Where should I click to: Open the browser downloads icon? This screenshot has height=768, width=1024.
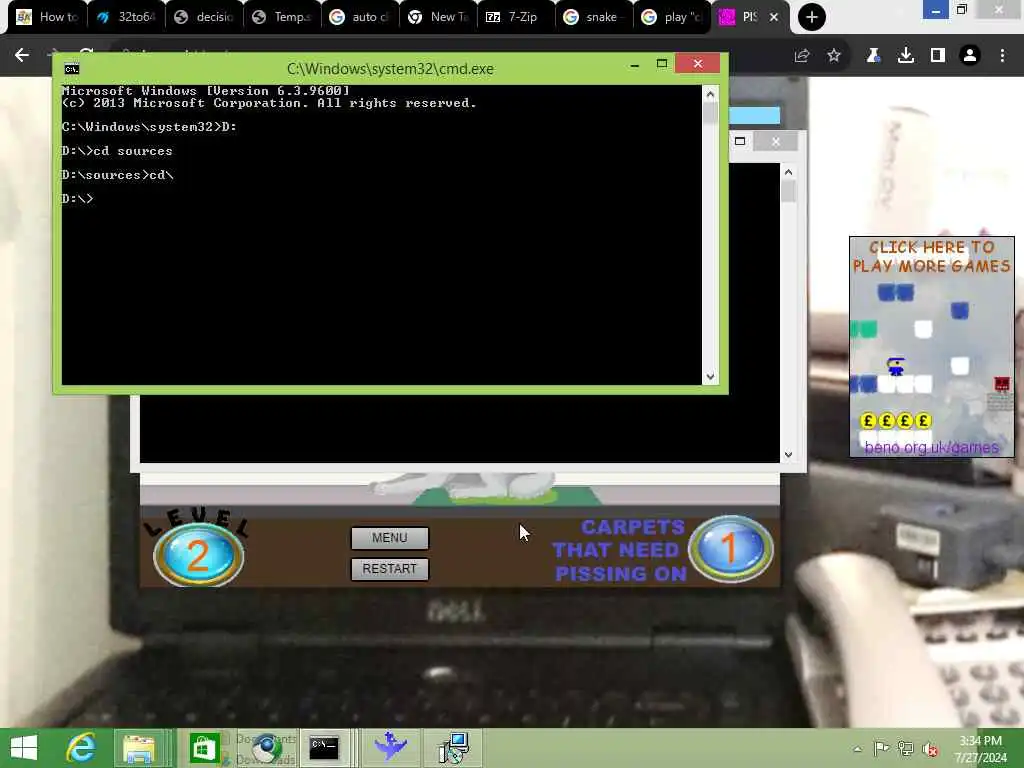point(906,56)
